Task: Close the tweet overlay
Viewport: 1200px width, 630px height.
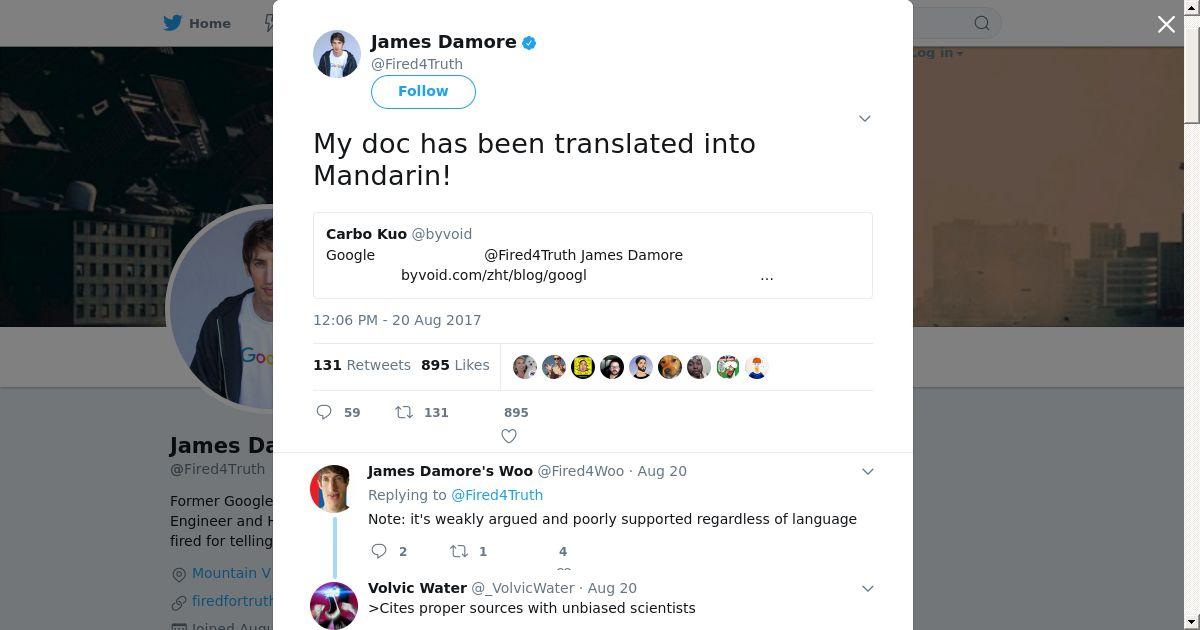Action: [x=1166, y=24]
